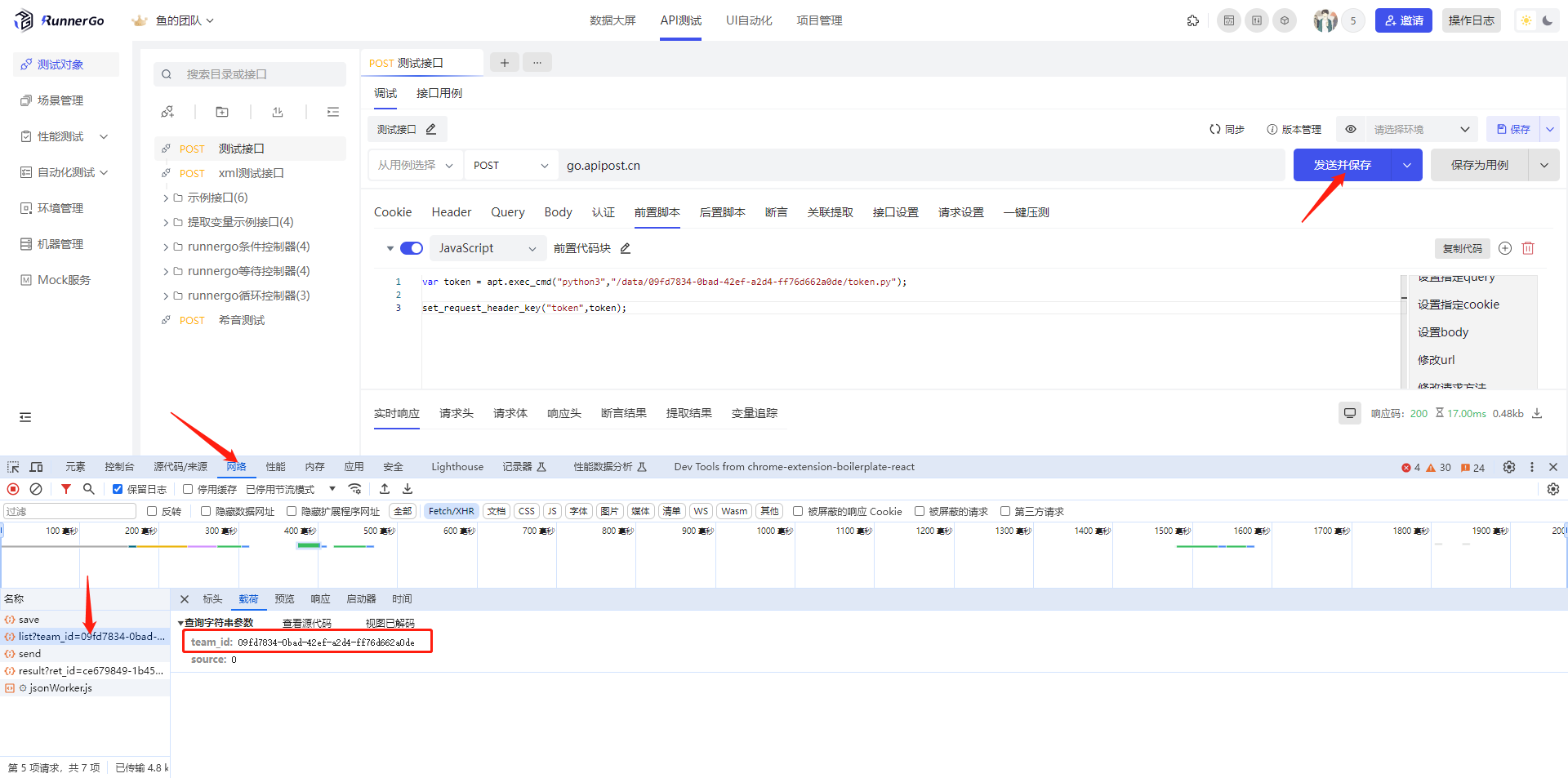Click the add script block plus icon
1568x778 pixels.
pyautogui.click(x=1505, y=248)
